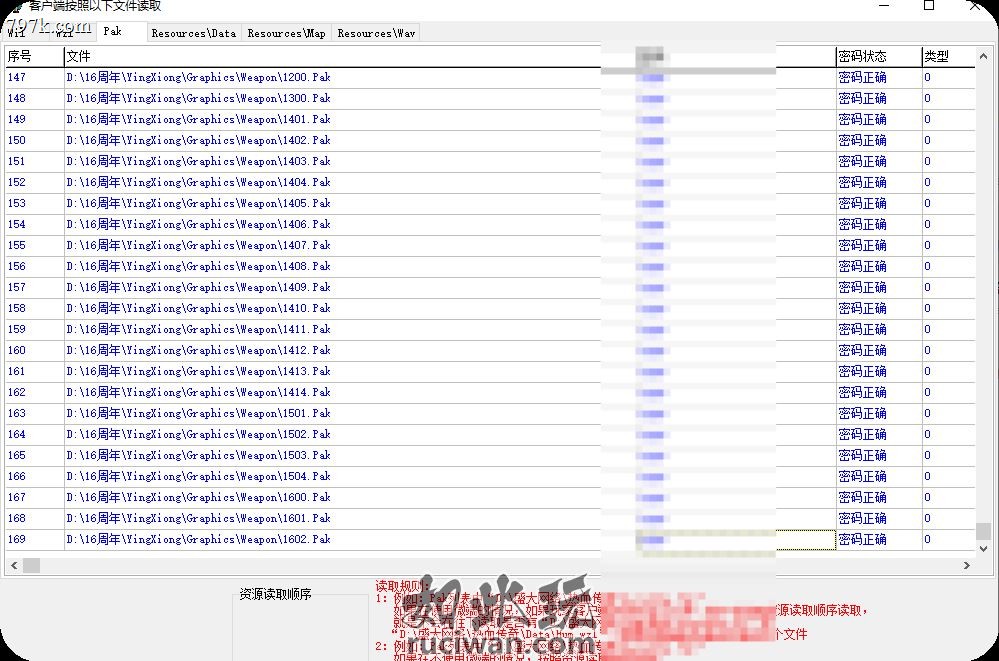
Task: Select file Weapon\1602.Pak in row 169
Action: tap(198, 540)
